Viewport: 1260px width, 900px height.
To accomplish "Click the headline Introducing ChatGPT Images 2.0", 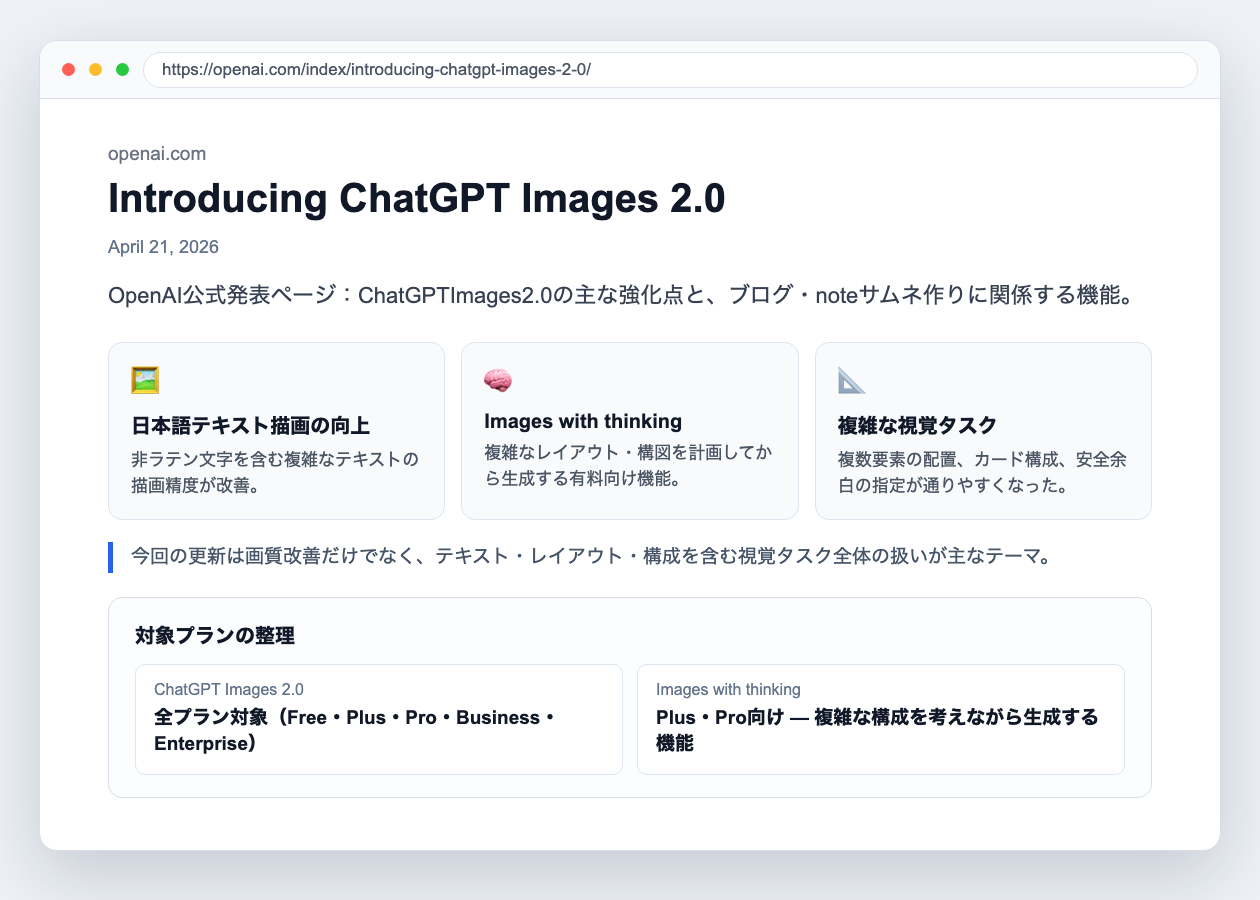I will (416, 199).
